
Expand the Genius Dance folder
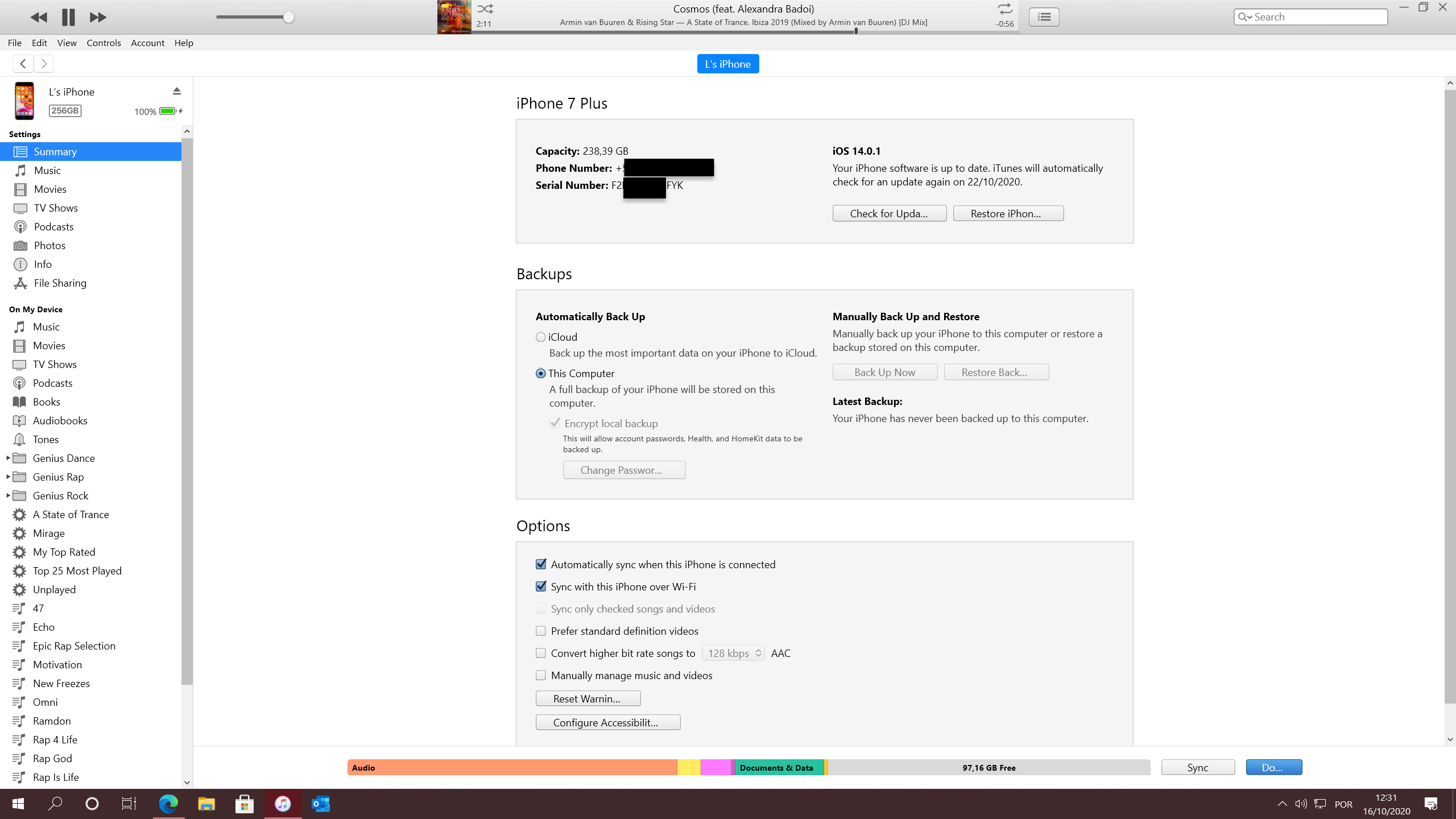point(8,458)
